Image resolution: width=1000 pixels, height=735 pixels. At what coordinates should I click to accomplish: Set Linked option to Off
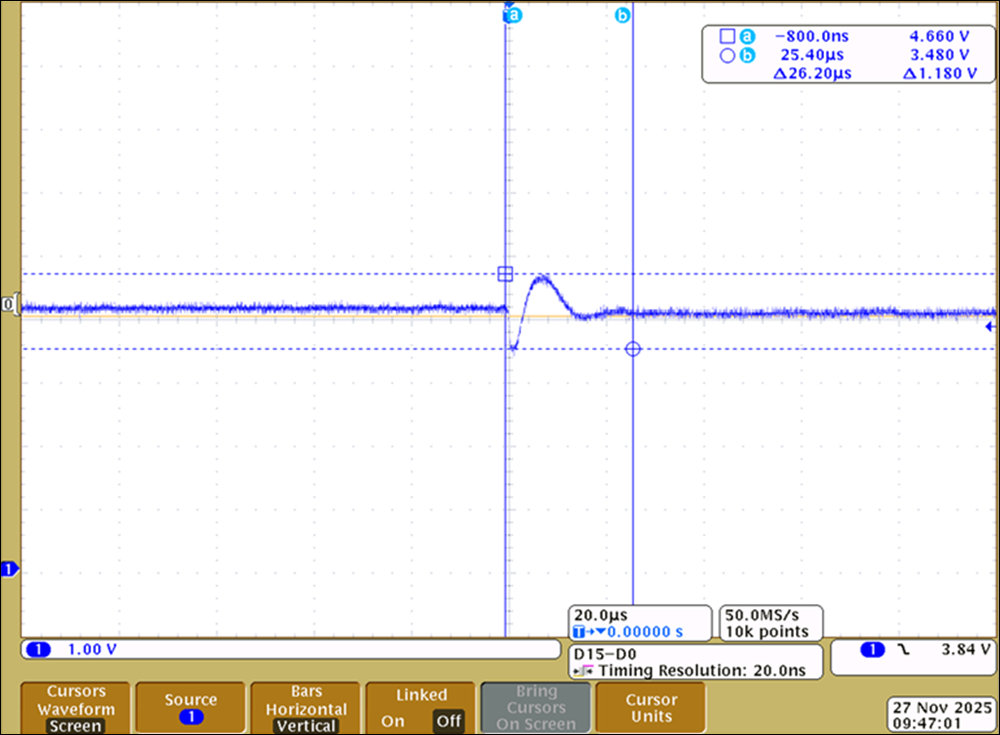click(447, 721)
